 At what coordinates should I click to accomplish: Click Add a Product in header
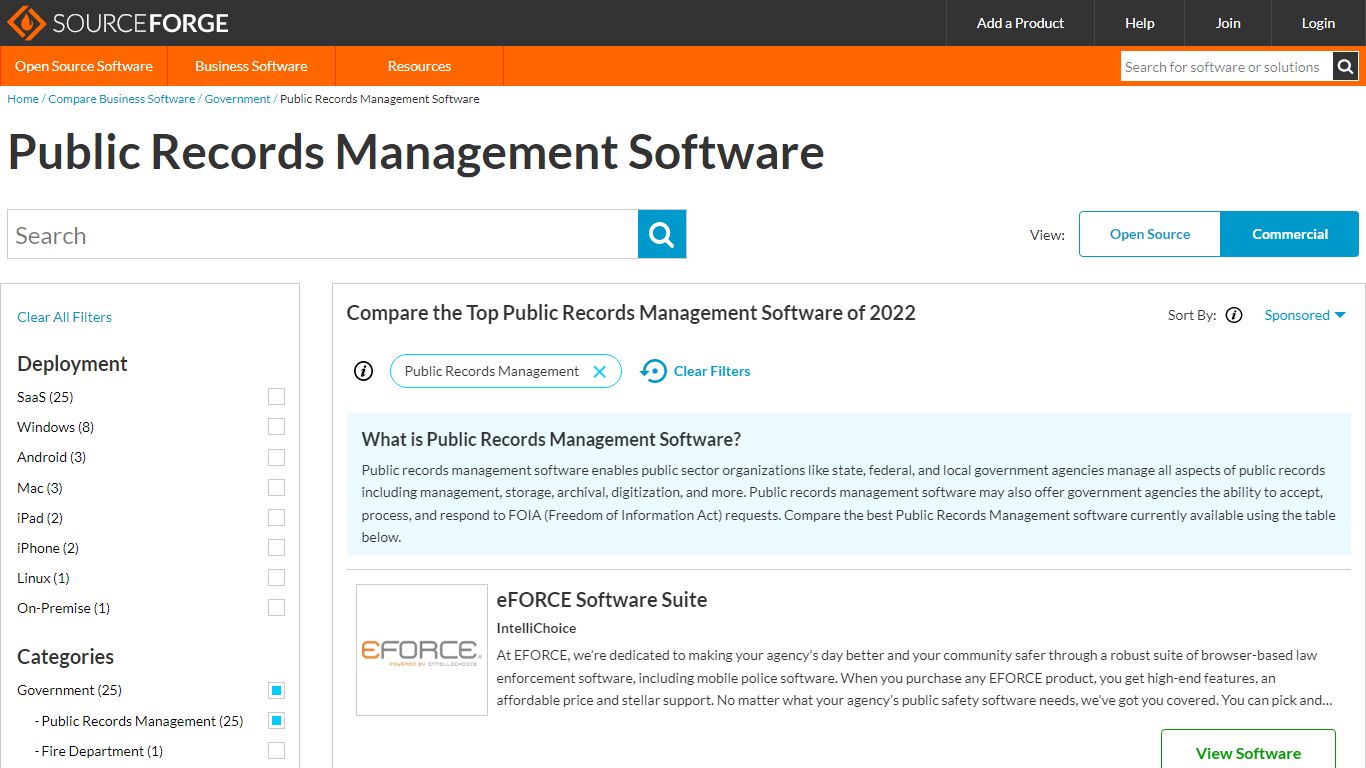coord(1020,23)
